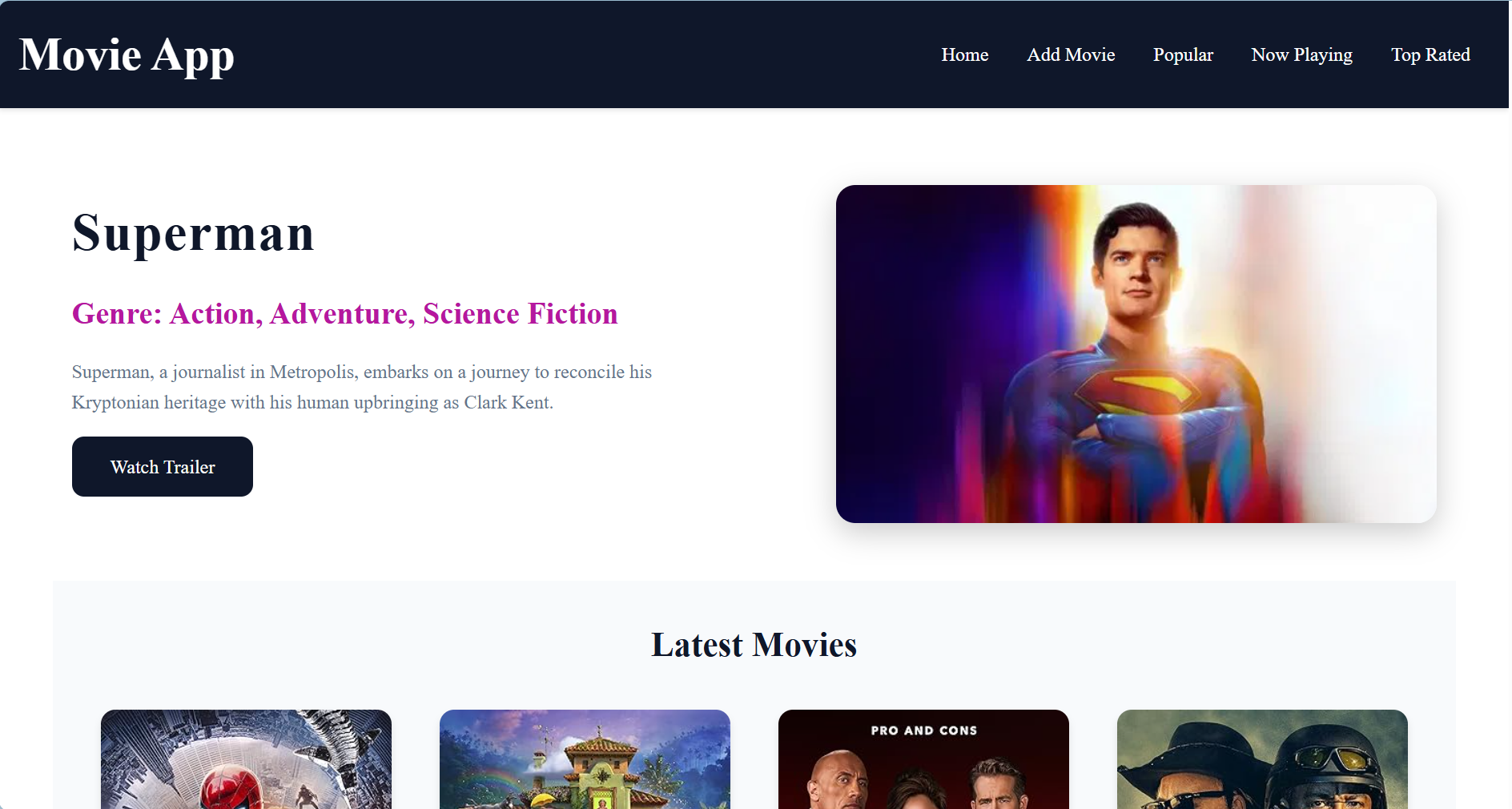Image resolution: width=1512 pixels, height=809 pixels.
Task: Open the Superman hero banner image
Action: (x=1136, y=352)
